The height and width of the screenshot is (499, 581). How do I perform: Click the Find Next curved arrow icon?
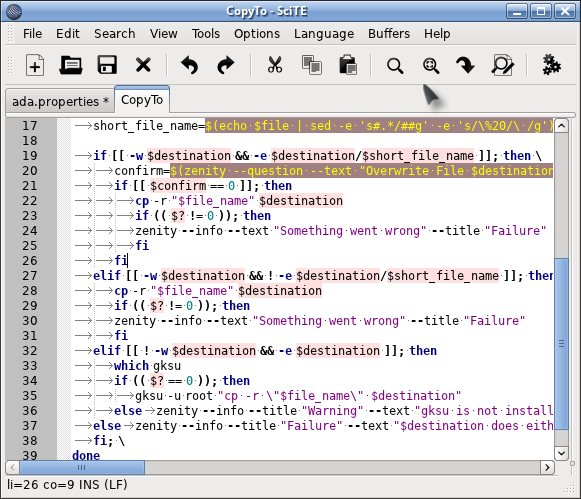[466, 66]
